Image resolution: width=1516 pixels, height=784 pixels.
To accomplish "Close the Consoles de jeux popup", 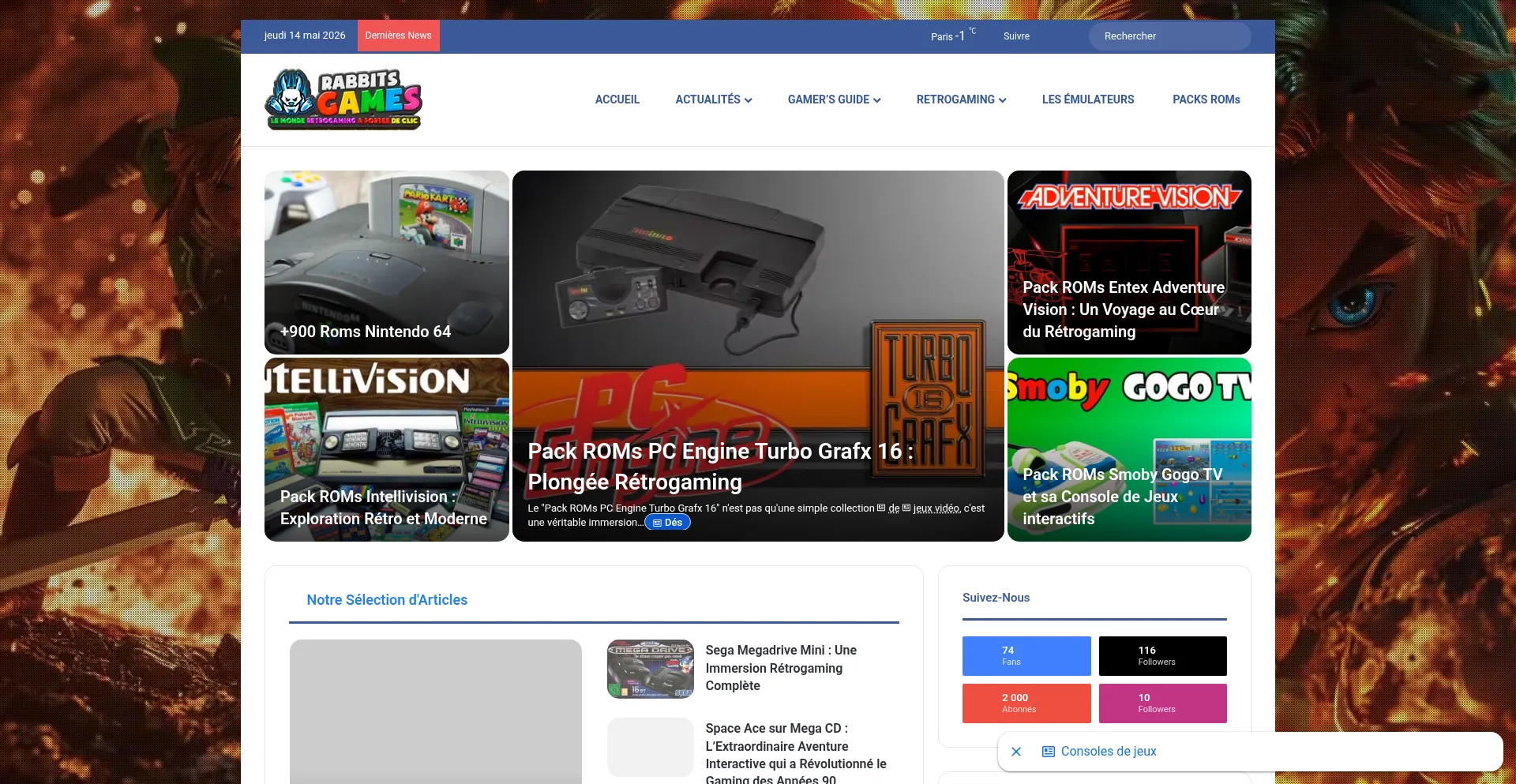I will coord(1016,752).
